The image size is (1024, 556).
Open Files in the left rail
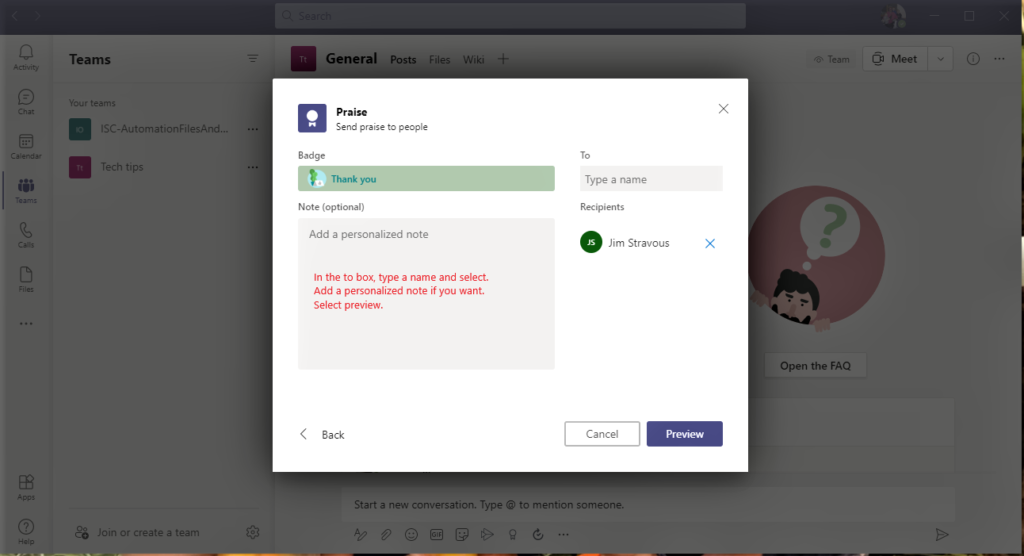(x=26, y=280)
